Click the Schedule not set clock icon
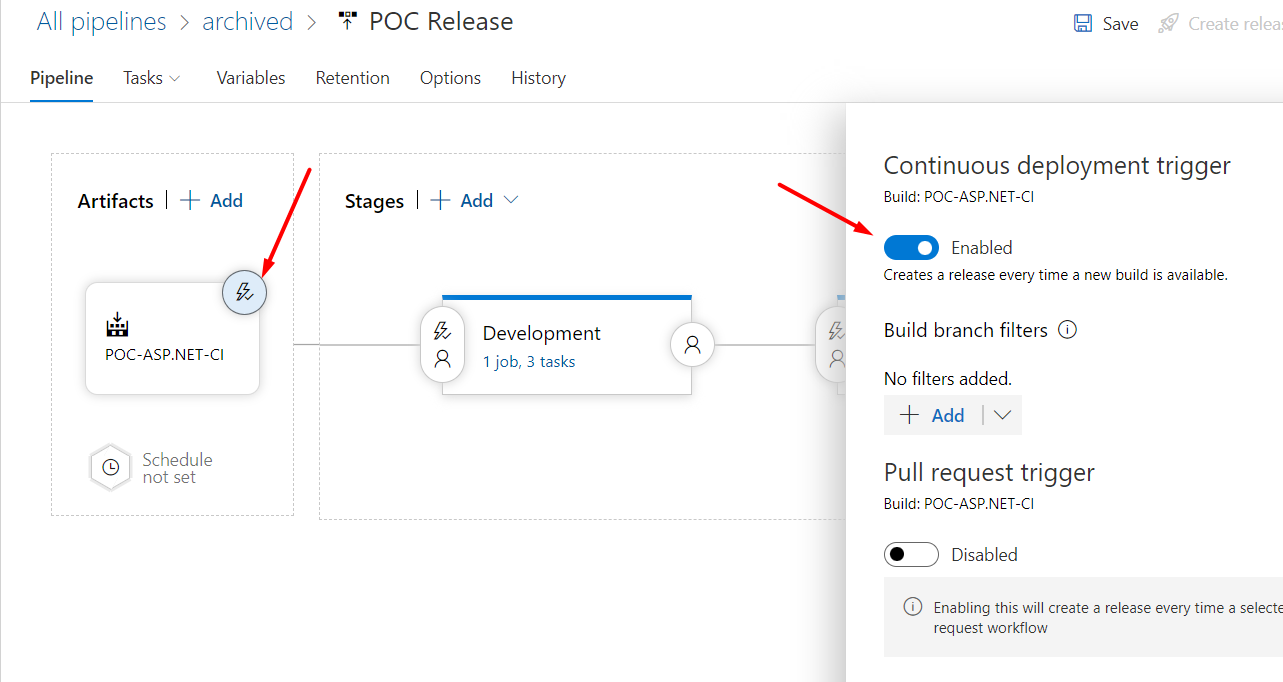Image resolution: width=1283 pixels, height=682 pixels. [x=110, y=467]
